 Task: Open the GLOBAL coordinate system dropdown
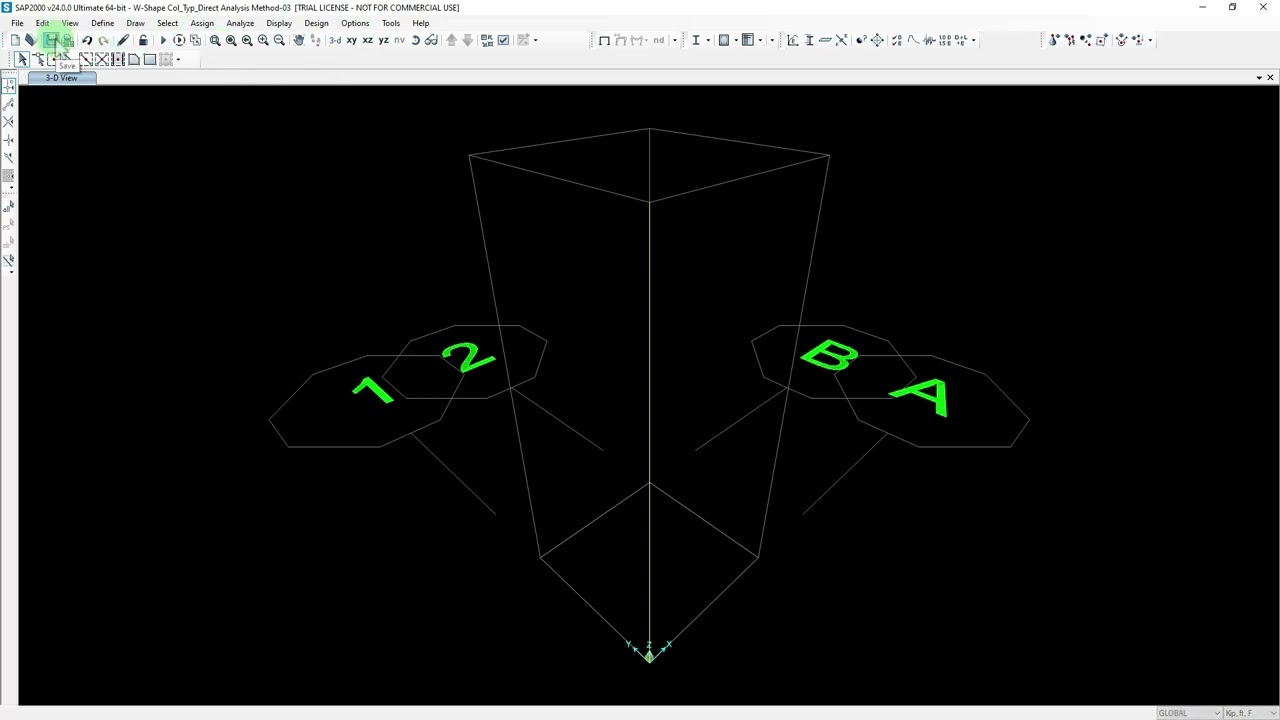1189,713
